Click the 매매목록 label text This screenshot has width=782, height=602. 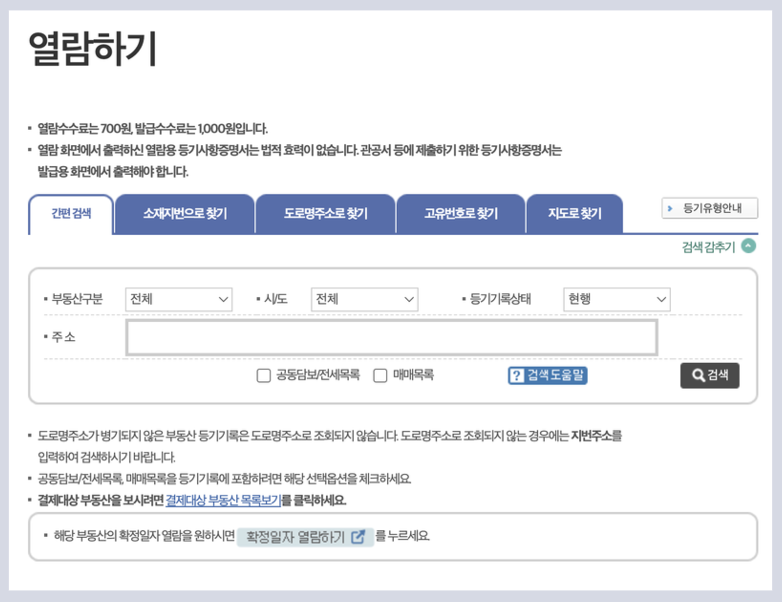click(x=413, y=375)
